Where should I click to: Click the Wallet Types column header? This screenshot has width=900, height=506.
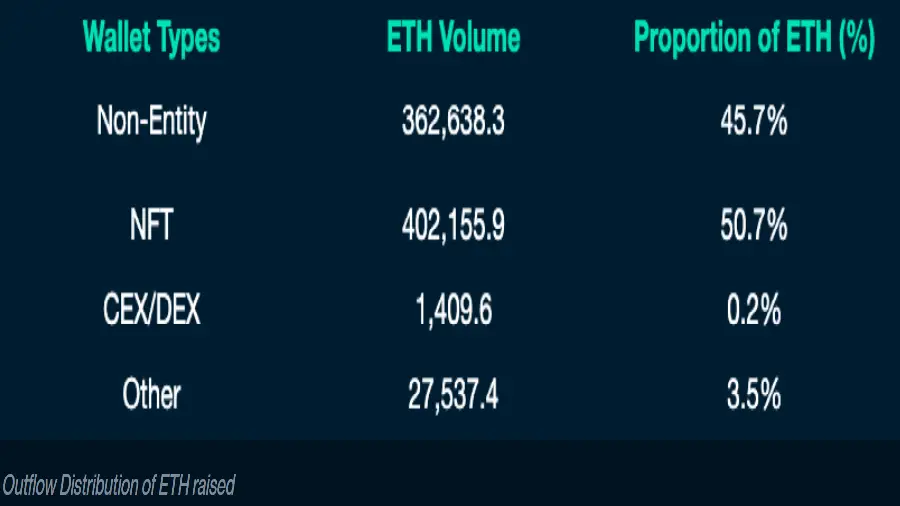click(151, 38)
